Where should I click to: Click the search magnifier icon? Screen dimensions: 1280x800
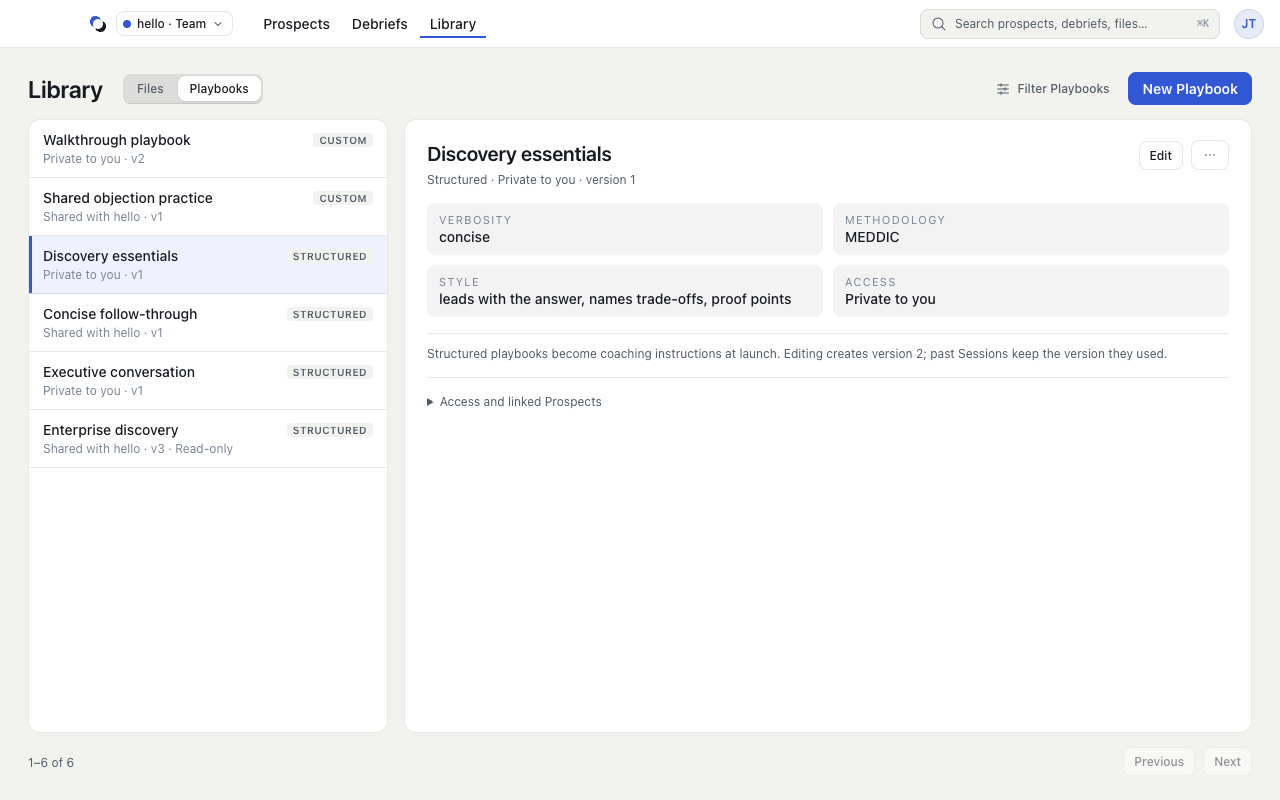(939, 24)
